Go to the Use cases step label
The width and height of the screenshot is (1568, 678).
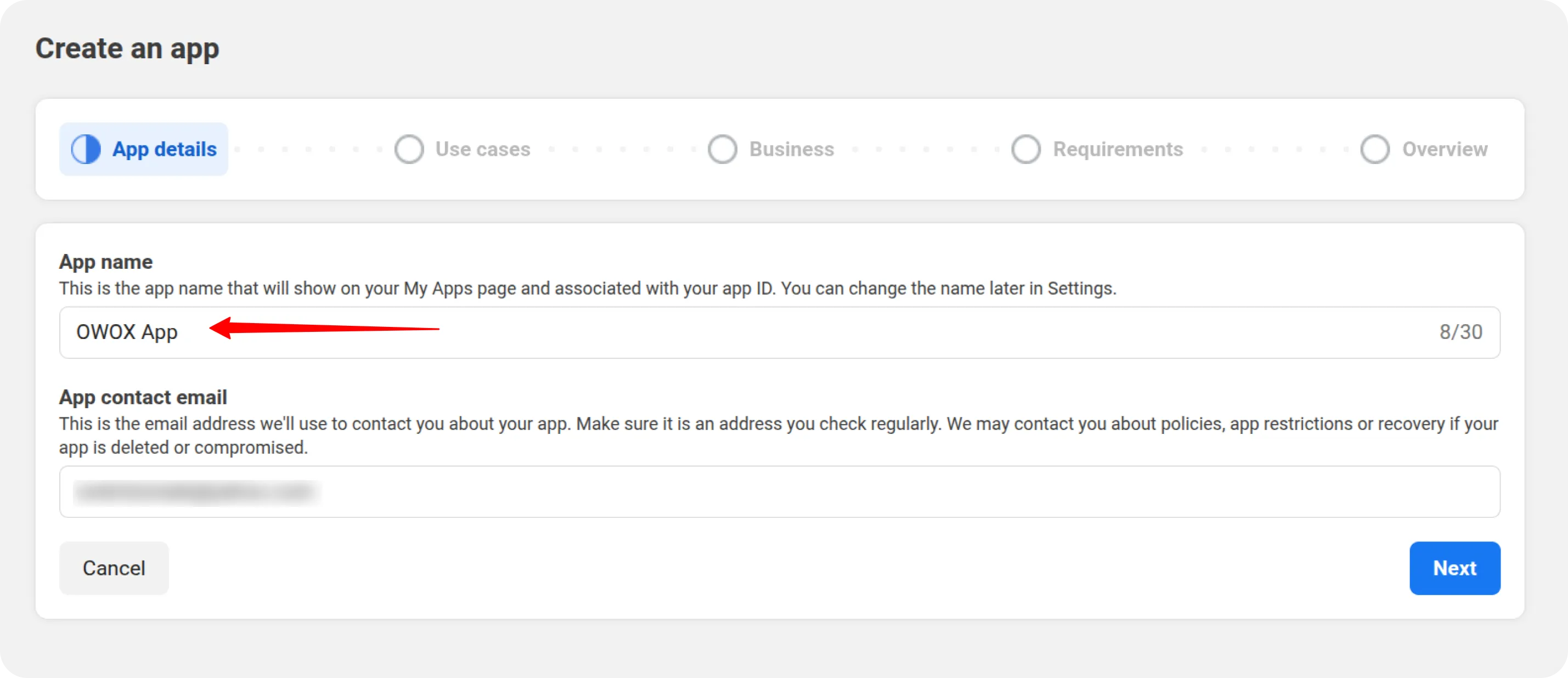(483, 149)
